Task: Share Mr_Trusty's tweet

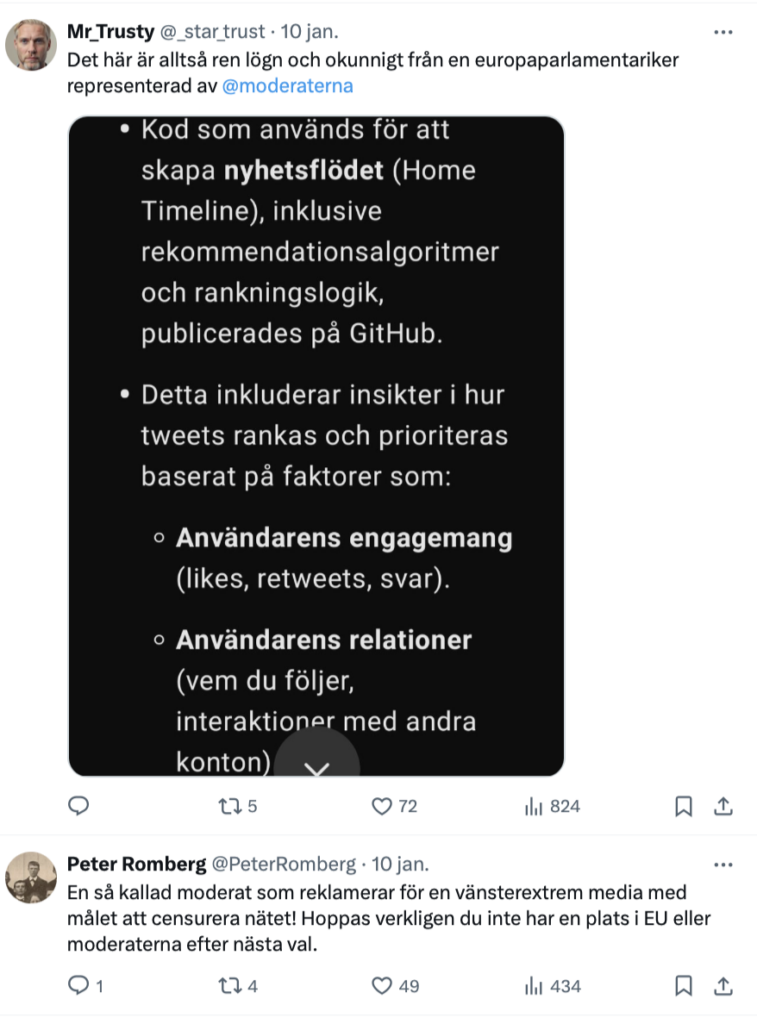Action: coord(726,806)
